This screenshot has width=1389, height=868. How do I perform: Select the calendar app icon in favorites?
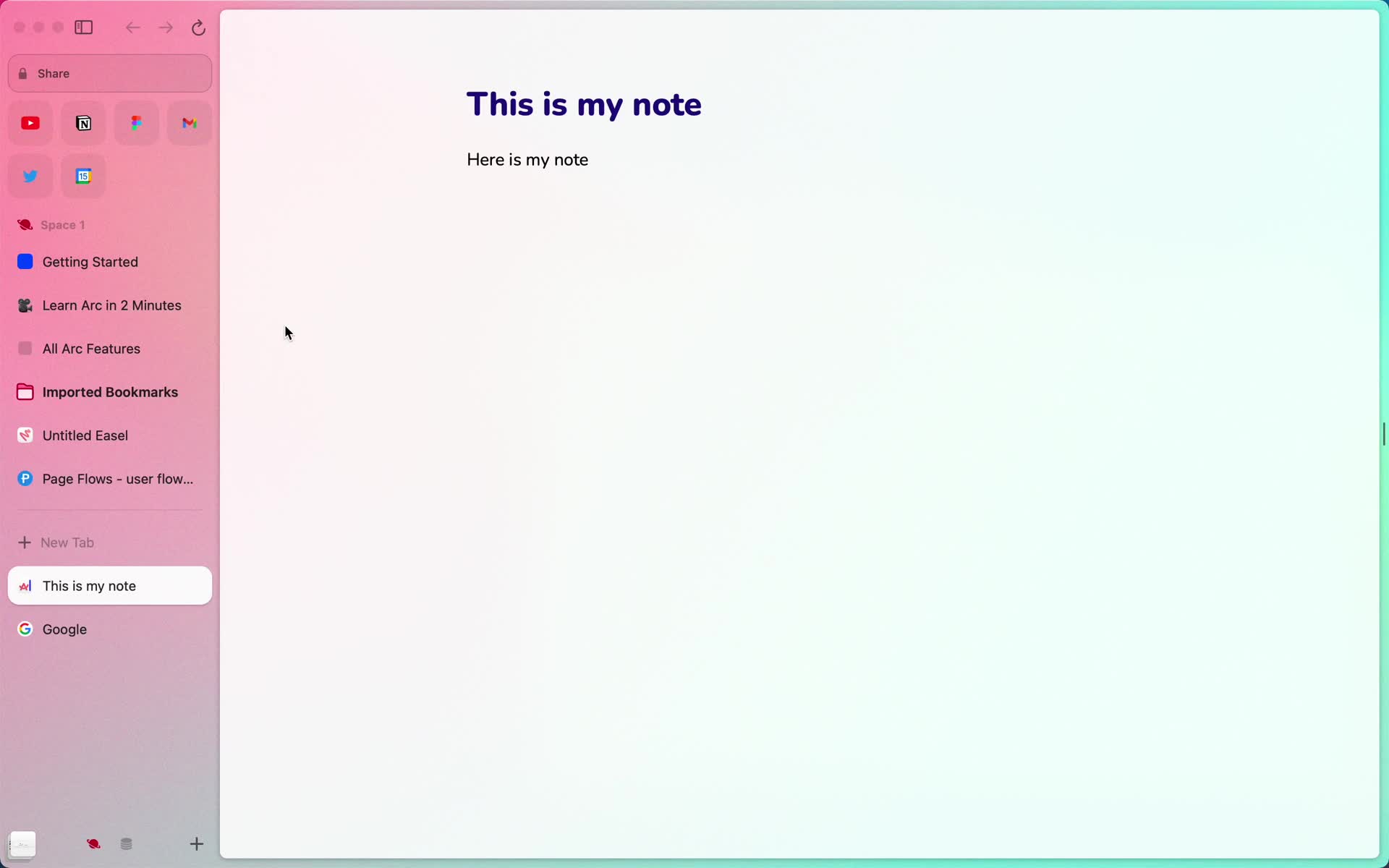pos(83,176)
